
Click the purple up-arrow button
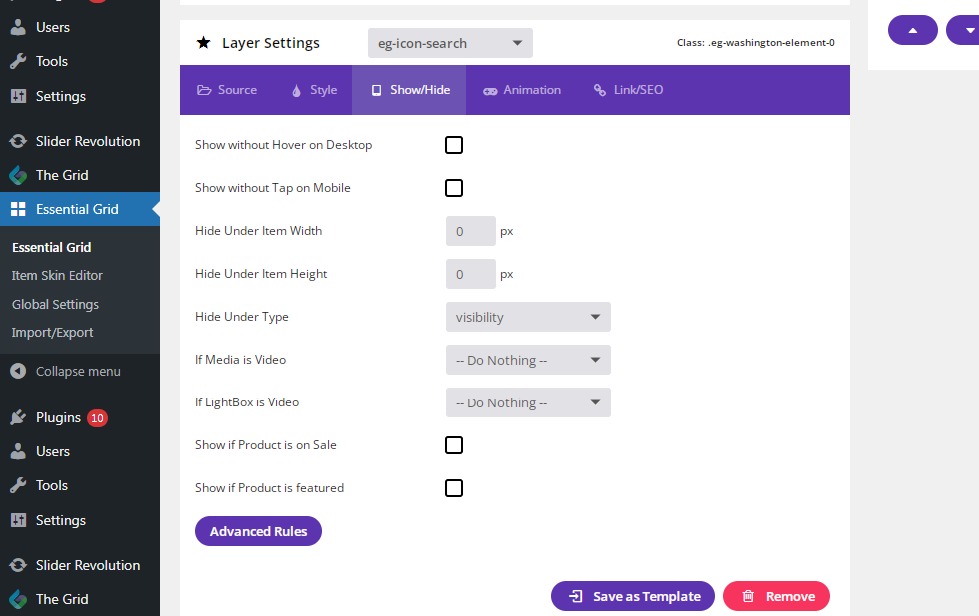[912, 30]
